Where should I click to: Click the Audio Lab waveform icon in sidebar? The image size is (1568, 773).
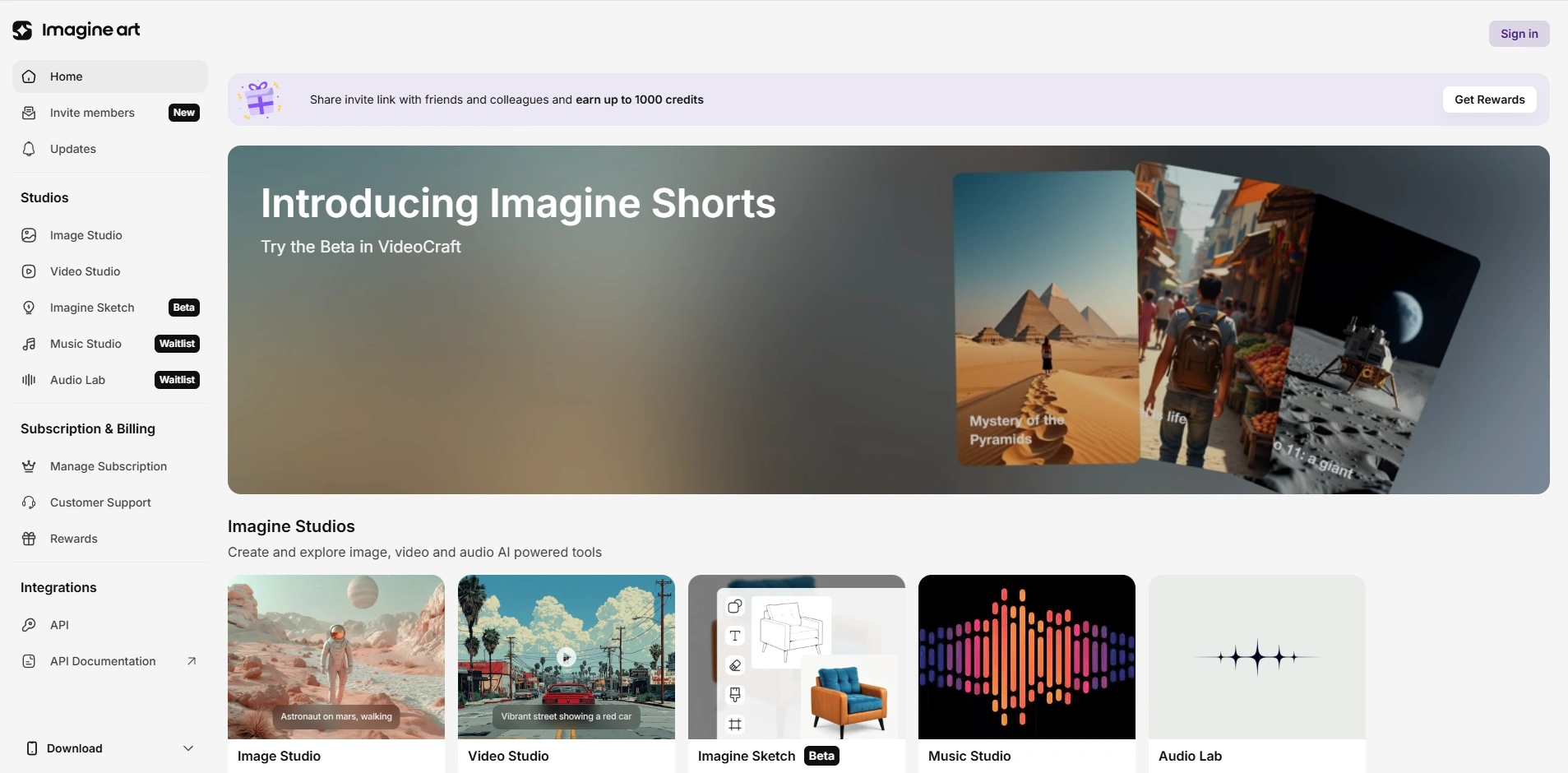click(29, 380)
